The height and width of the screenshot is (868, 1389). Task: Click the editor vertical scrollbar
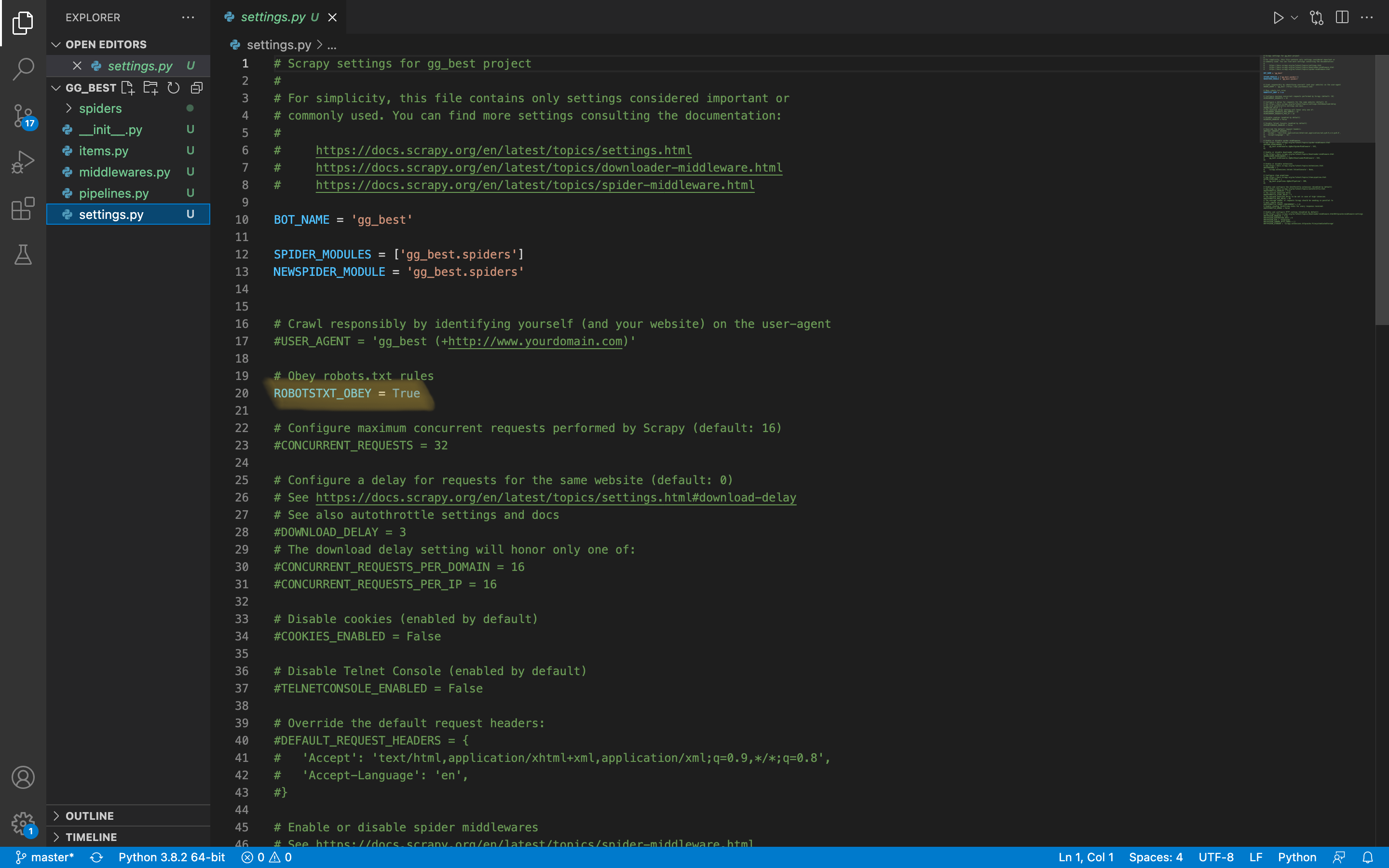click(1382, 190)
